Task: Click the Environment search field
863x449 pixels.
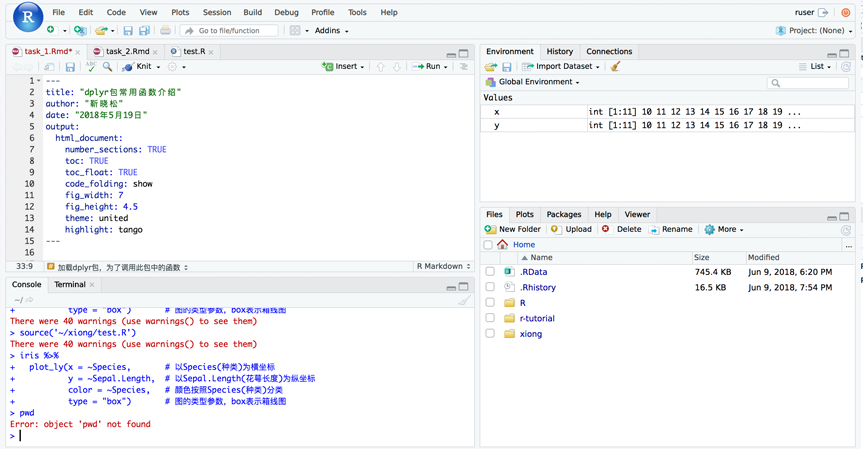Action: [807, 83]
